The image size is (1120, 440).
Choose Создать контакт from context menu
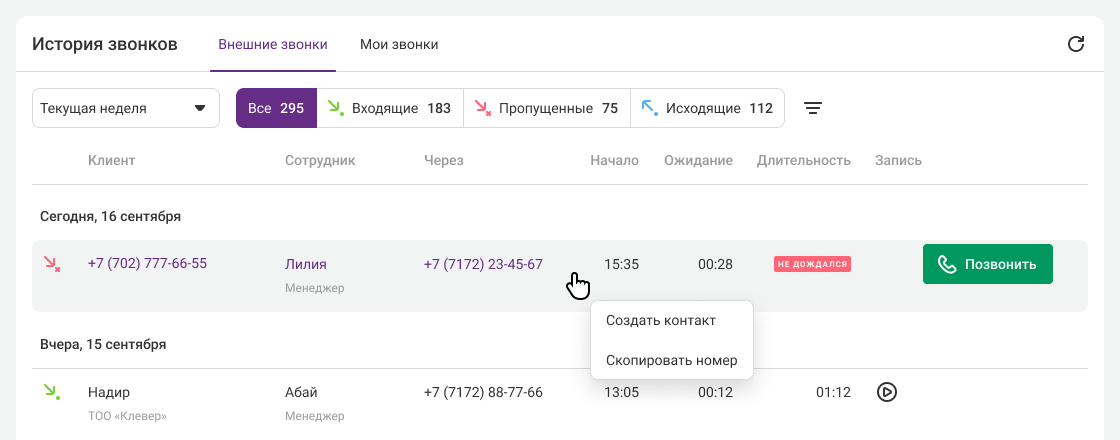pyautogui.click(x=661, y=320)
